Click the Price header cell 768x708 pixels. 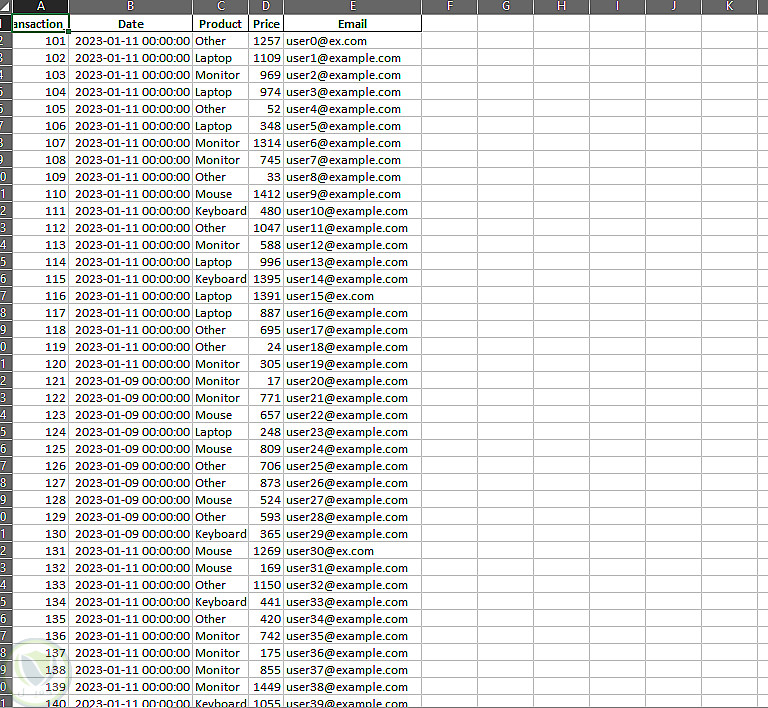(266, 24)
